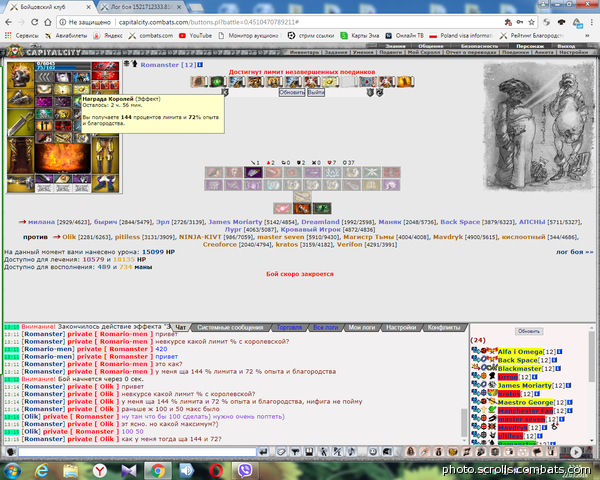Activate the green glowing skill icon
The width and height of the screenshot is (600, 480).
[x=322, y=208]
